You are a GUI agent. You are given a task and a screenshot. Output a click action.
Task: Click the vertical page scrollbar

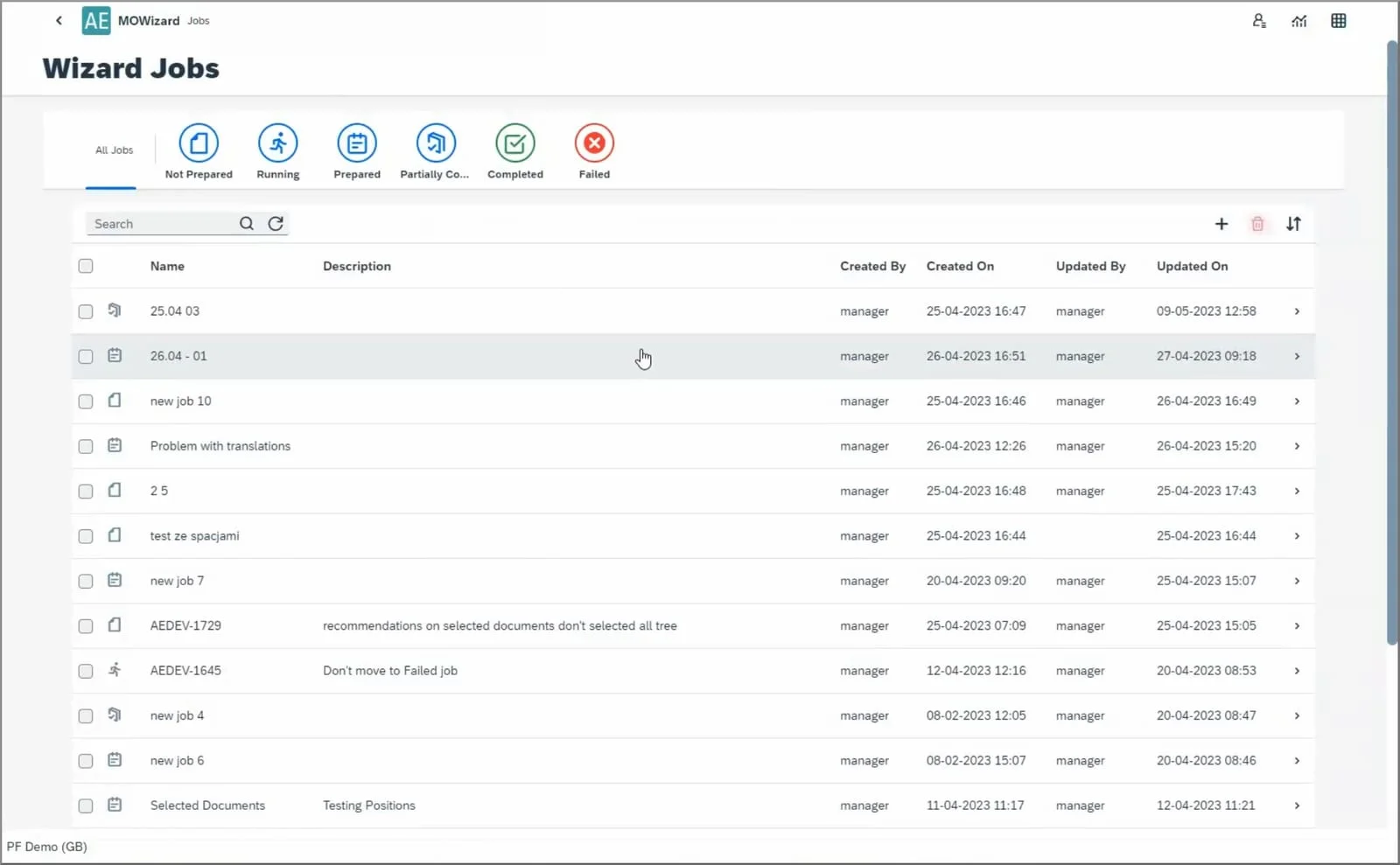[x=1392, y=342]
